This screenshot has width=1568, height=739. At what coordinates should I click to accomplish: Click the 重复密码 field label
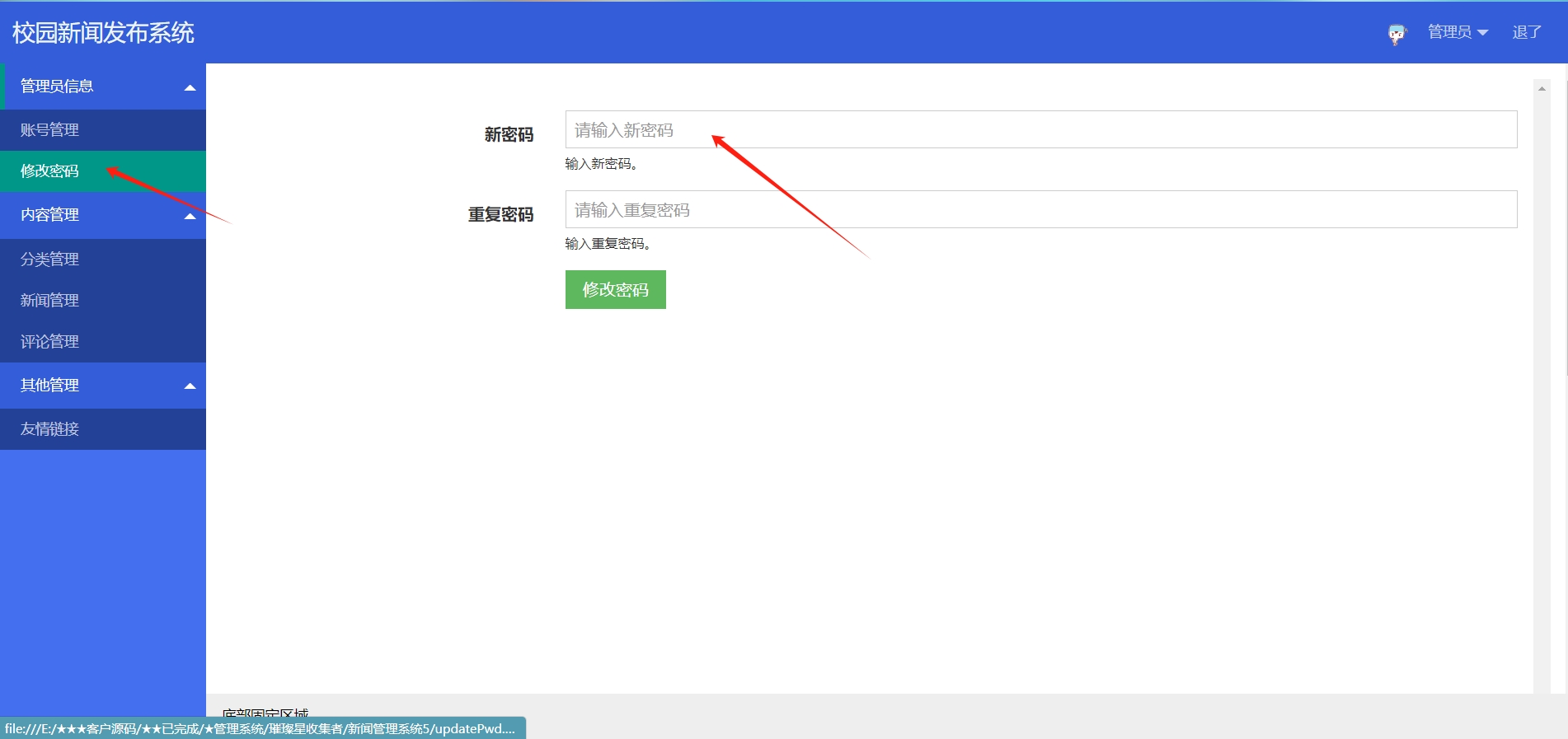point(500,214)
